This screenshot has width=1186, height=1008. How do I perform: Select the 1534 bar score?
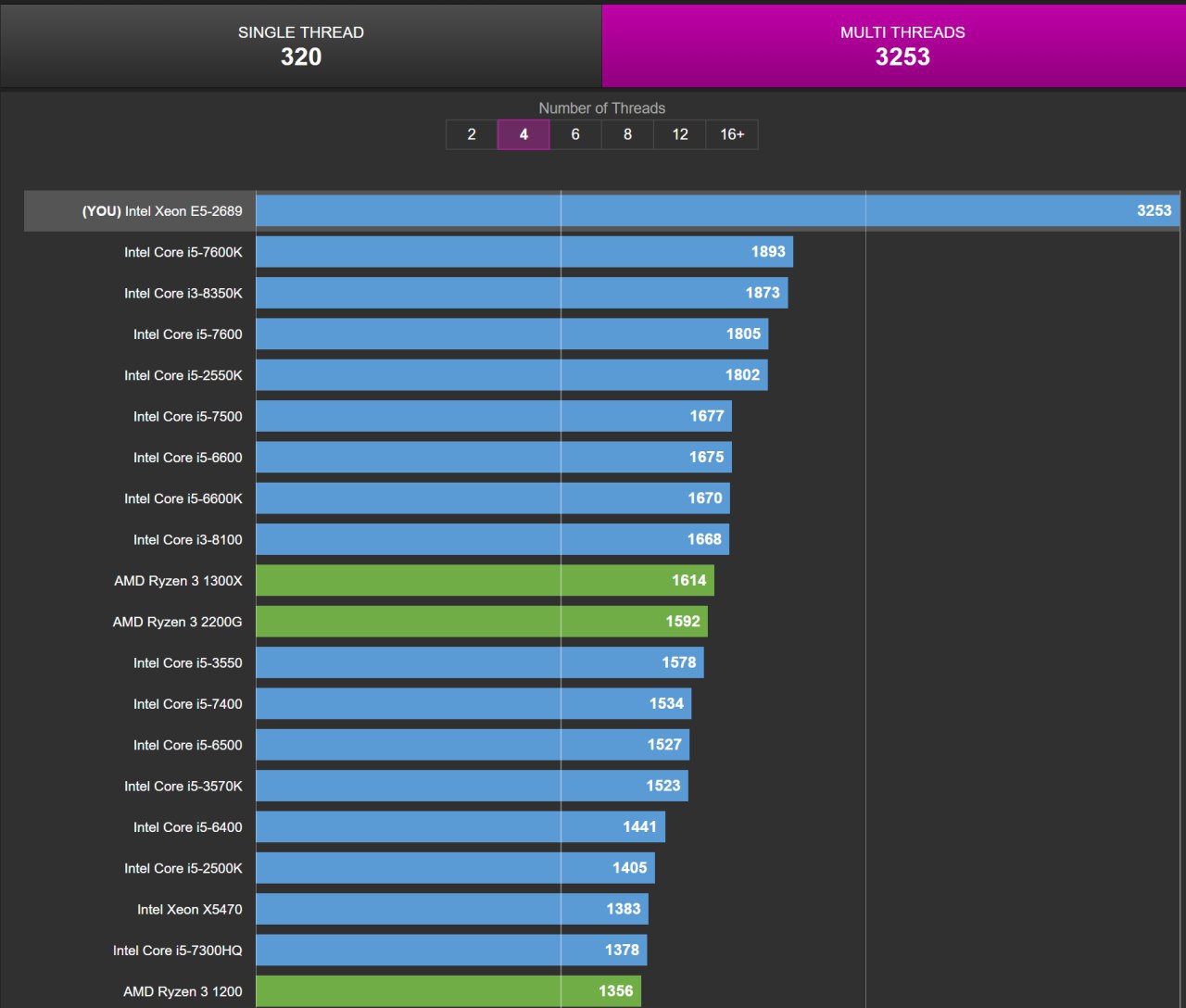(666, 703)
